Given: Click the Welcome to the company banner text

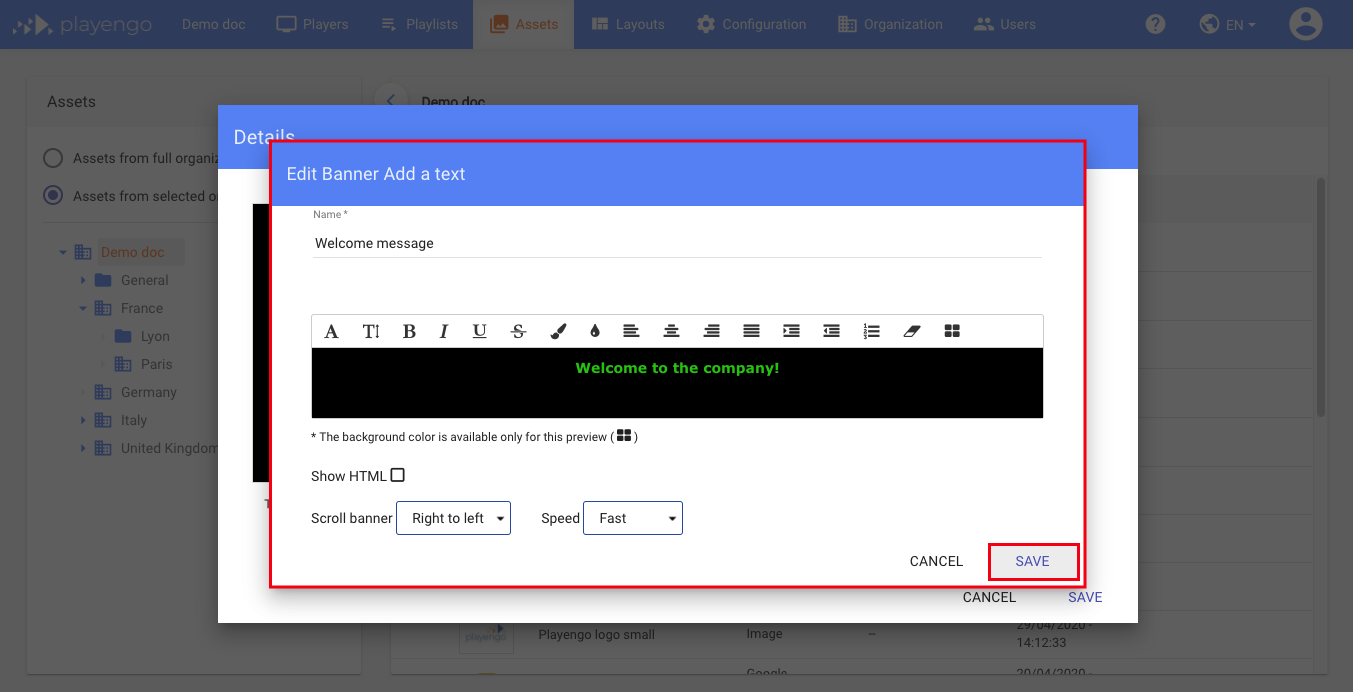Looking at the screenshot, I should pos(677,368).
